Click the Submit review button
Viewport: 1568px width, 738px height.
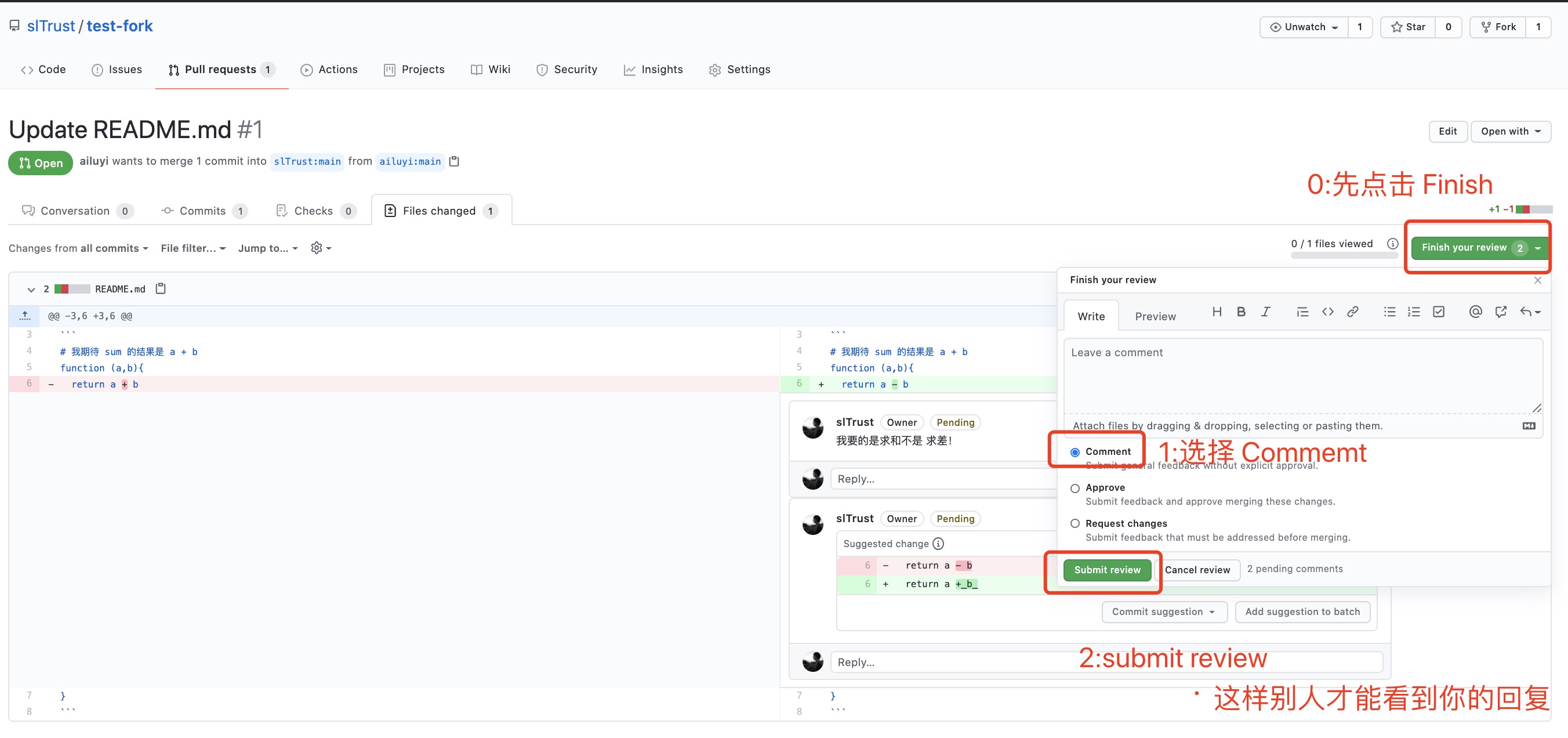pos(1106,569)
